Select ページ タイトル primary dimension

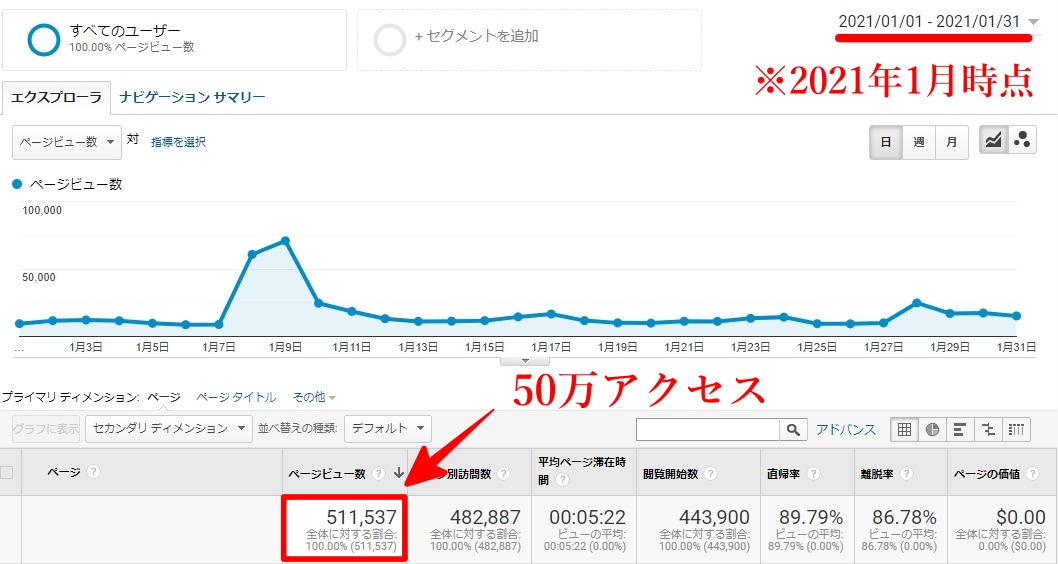236,397
